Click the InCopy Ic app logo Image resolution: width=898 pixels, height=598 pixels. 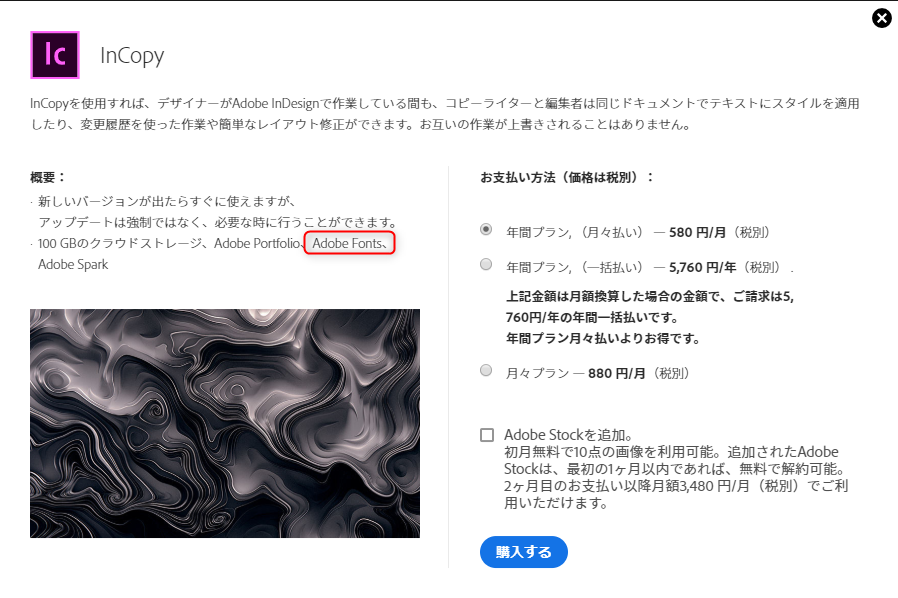[55, 55]
